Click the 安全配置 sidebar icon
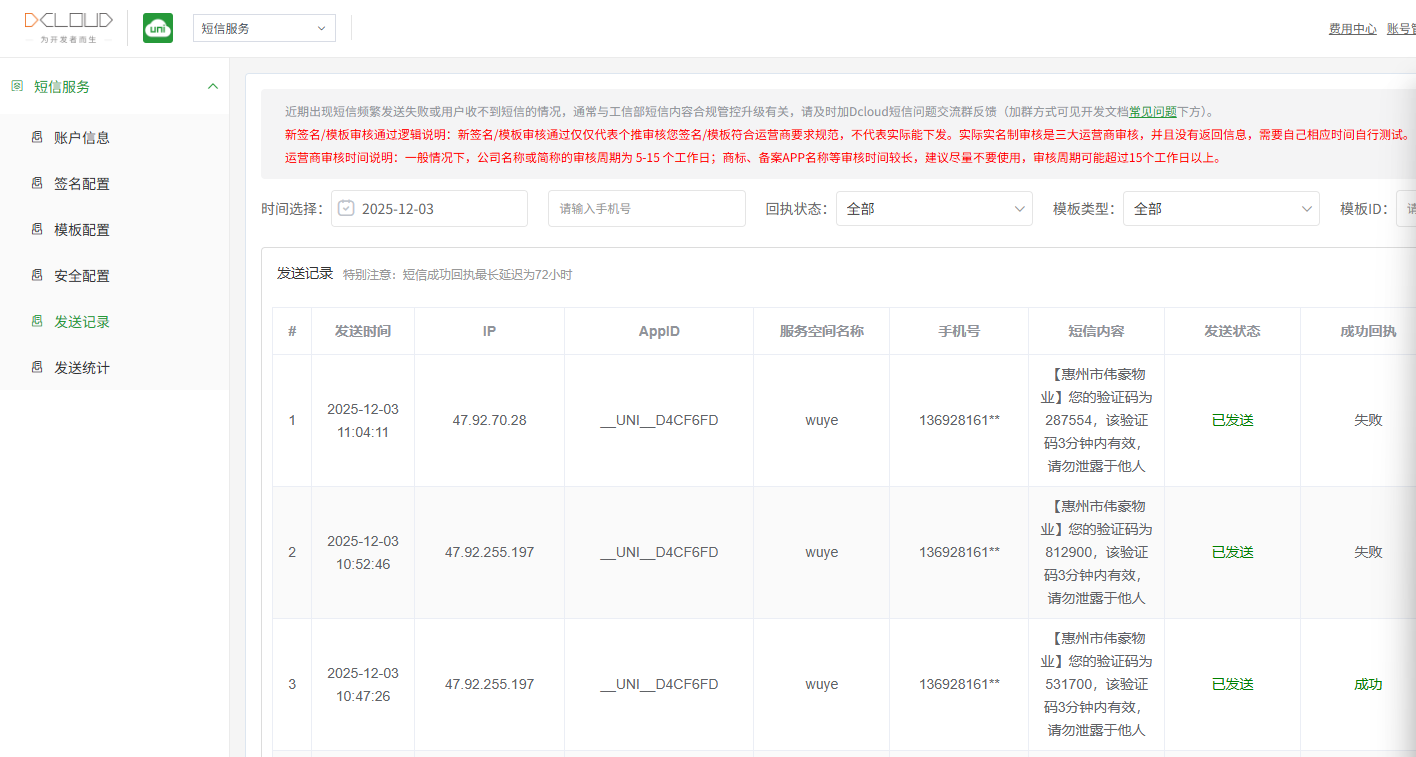Image resolution: width=1416 pixels, height=757 pixels. (x=37, y=276)
